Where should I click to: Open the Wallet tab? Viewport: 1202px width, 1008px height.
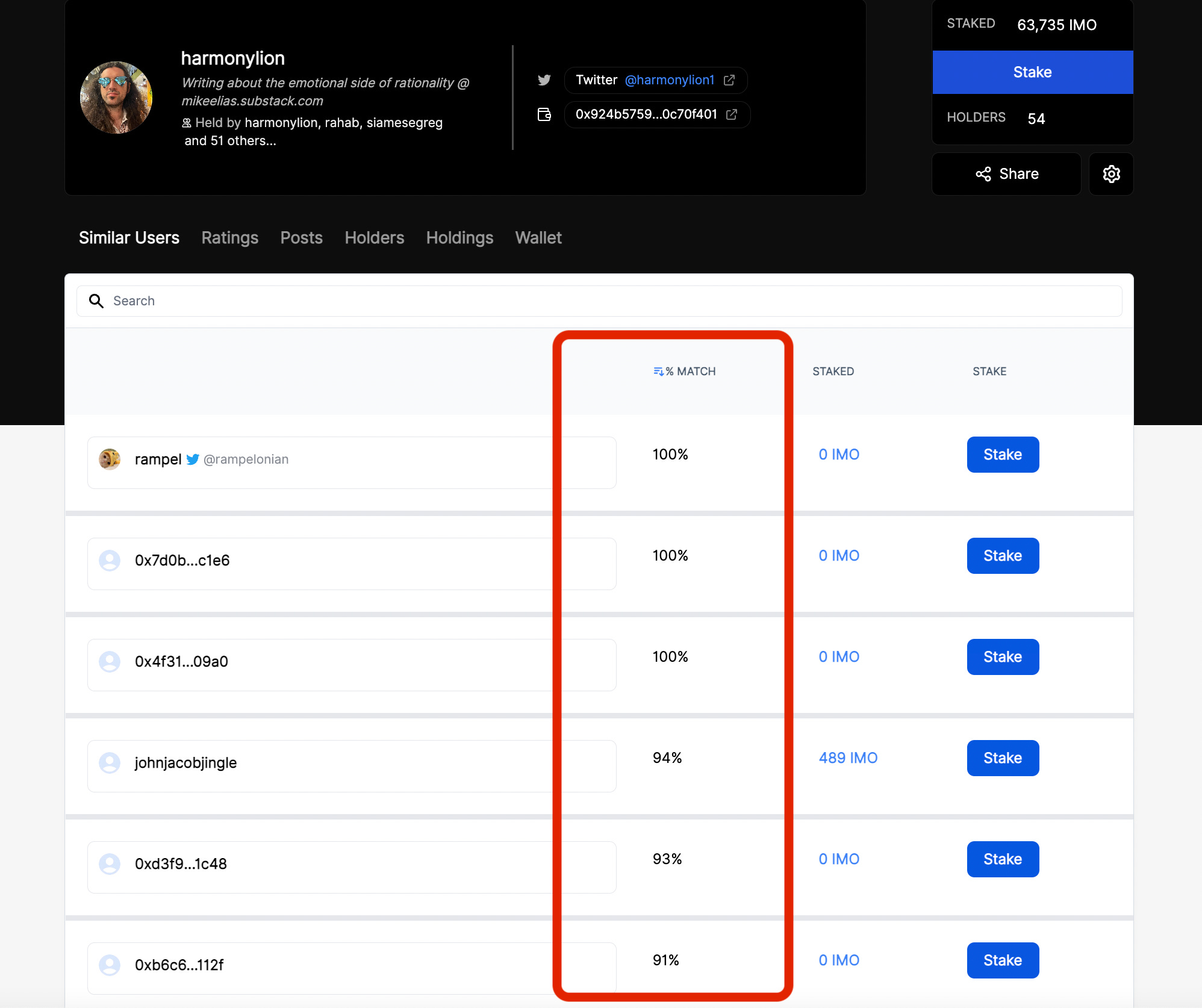[x=538, y=238]
